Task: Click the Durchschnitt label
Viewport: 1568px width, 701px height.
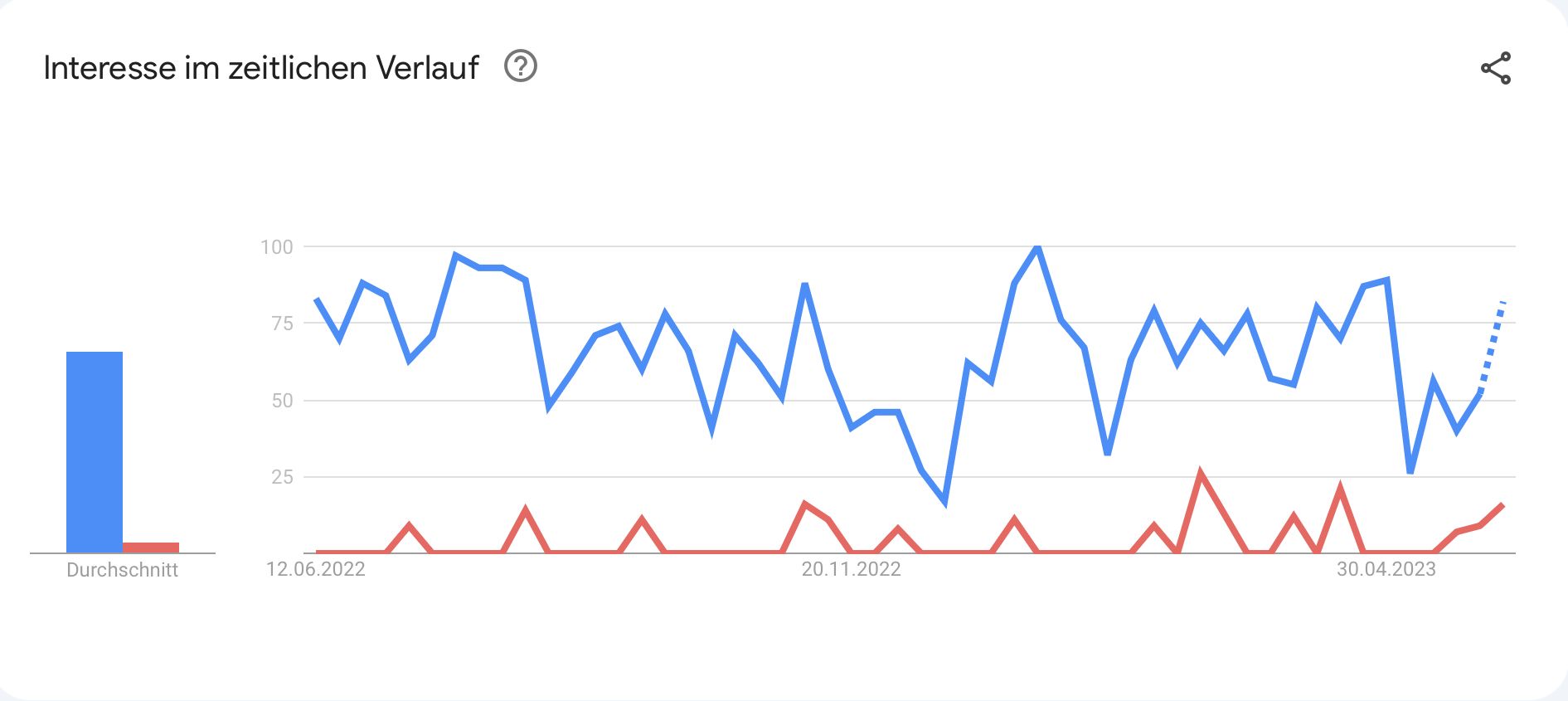Action: 123,570
